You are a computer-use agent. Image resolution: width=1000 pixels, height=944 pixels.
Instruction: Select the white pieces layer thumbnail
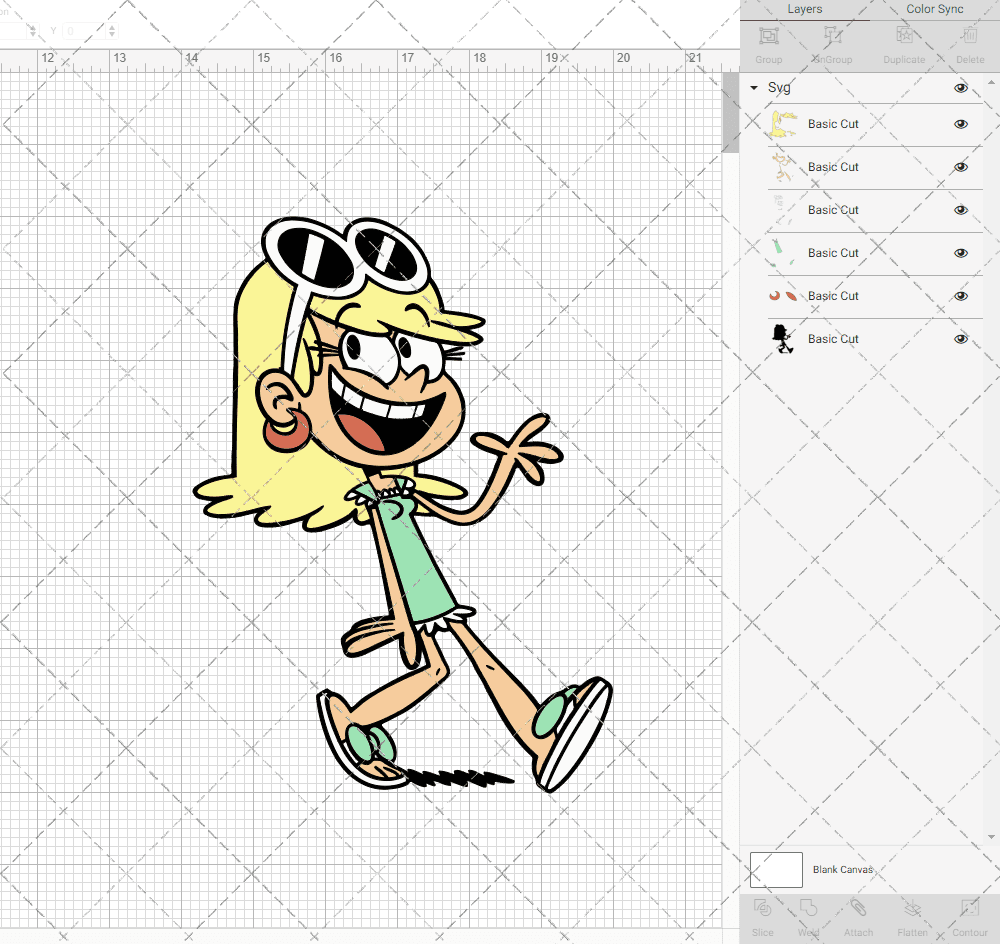pos(783,210)
